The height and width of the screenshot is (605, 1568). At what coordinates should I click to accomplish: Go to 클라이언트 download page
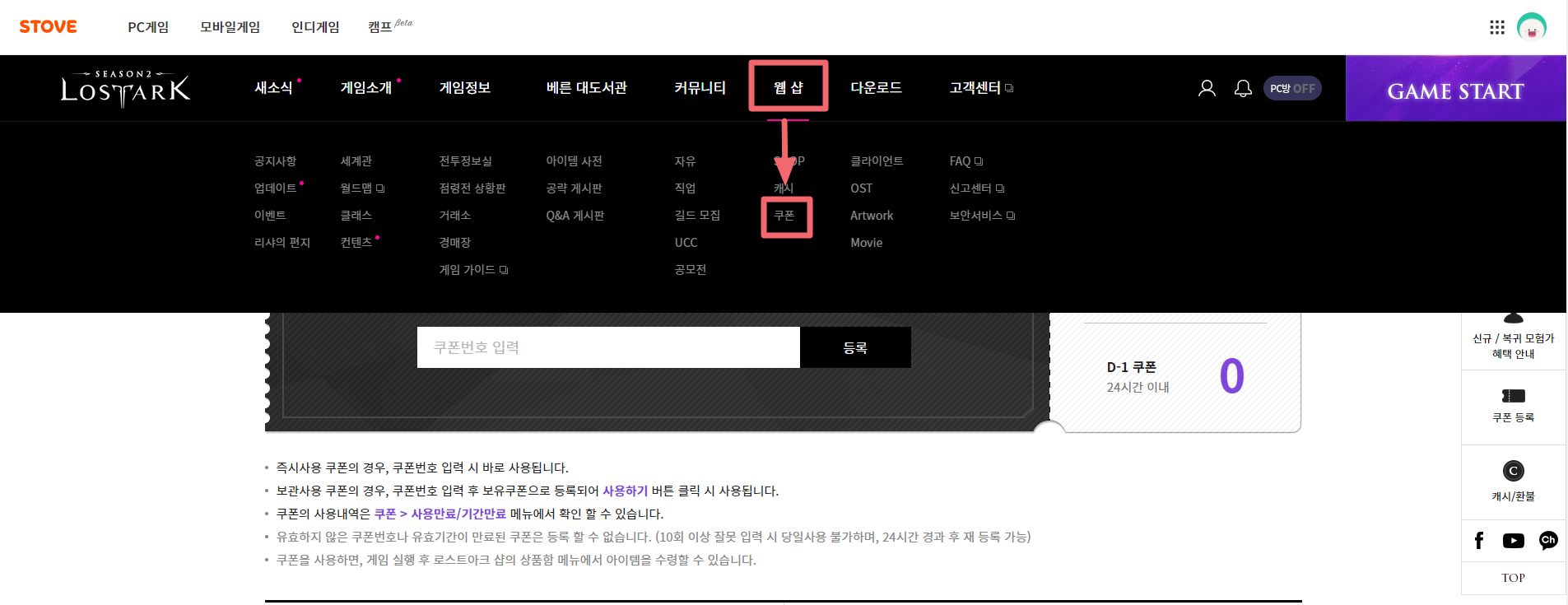(x=877, y=161)
